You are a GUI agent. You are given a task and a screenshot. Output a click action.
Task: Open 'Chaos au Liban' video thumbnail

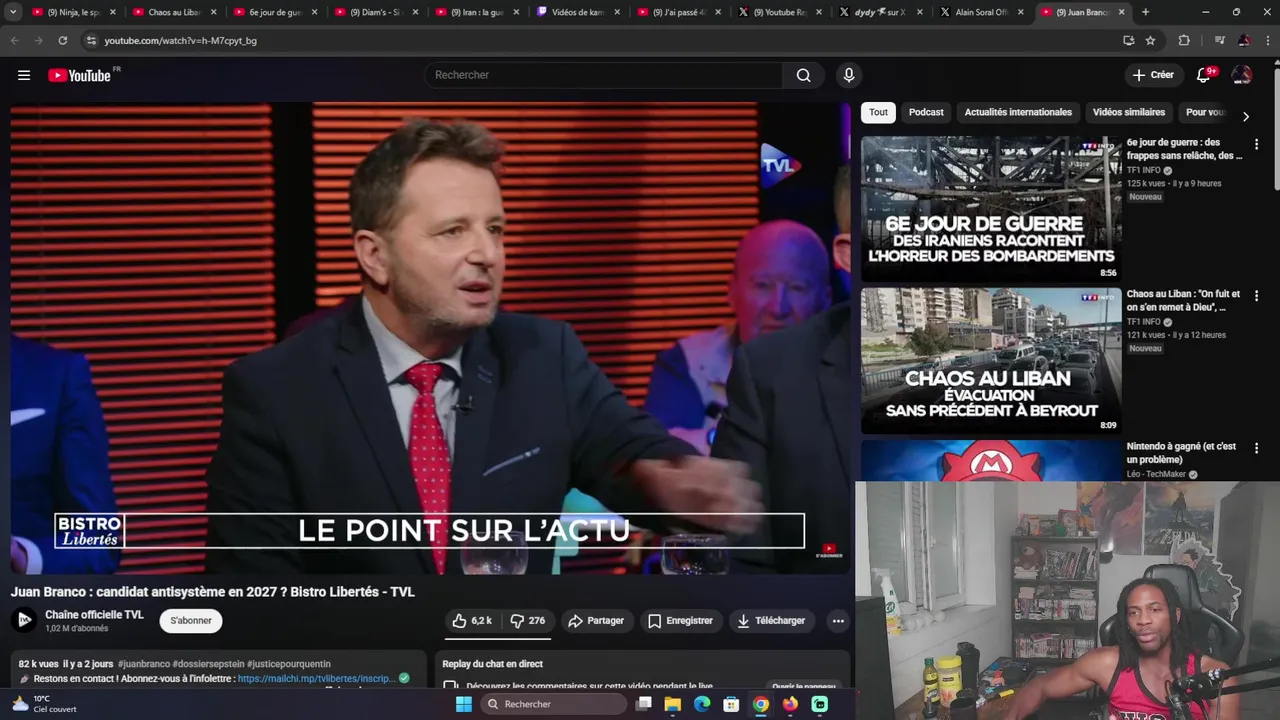click(x=991, y=360)
